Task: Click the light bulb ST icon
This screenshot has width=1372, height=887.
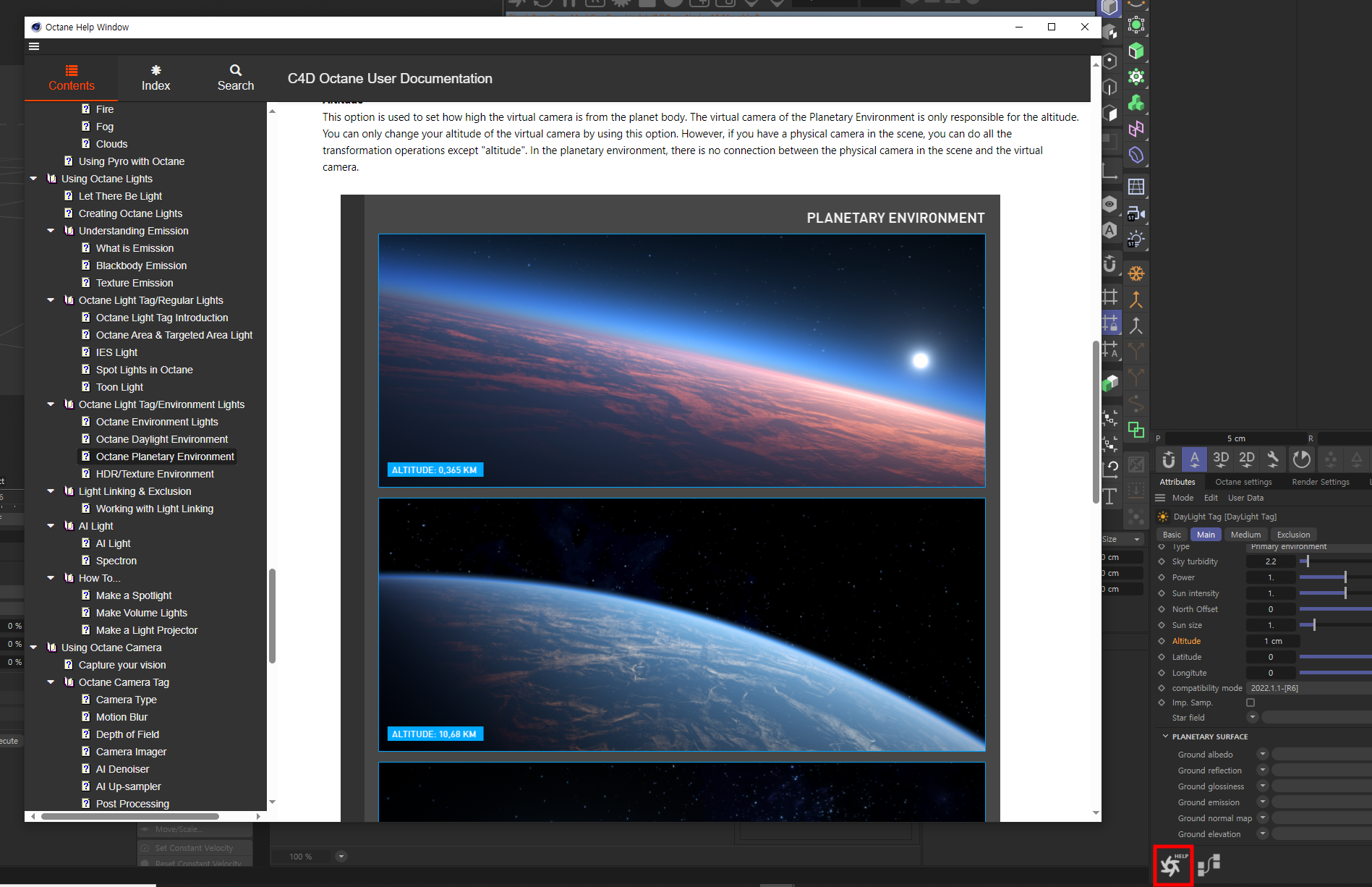Action: [x=1136, y=239]
